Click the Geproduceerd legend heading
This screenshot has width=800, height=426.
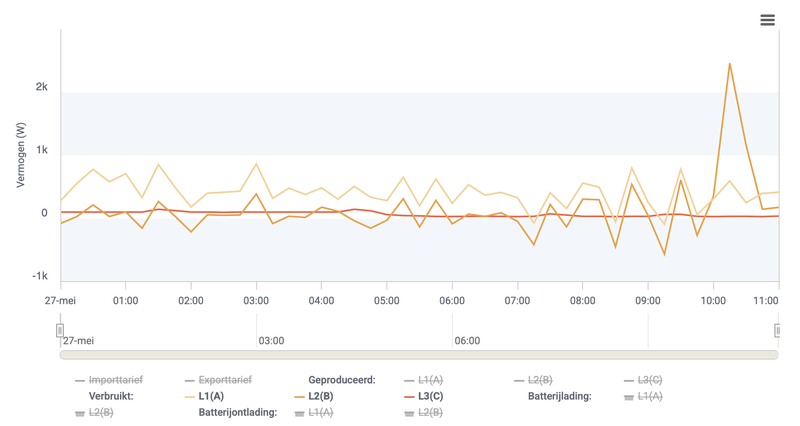(342, 380)
